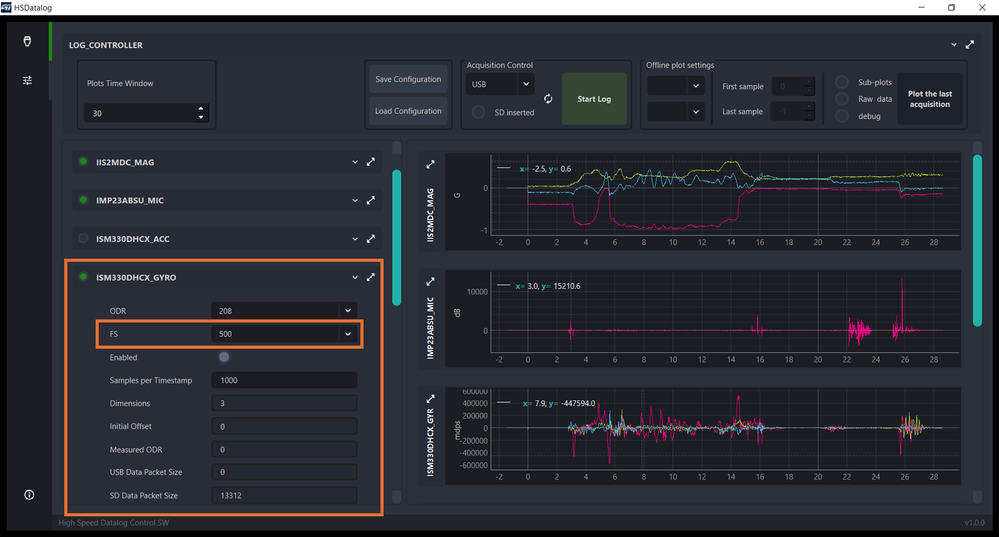Increase Plots Time Window value
The height and width of the screenshot is (537, 999).
point(201,109)
